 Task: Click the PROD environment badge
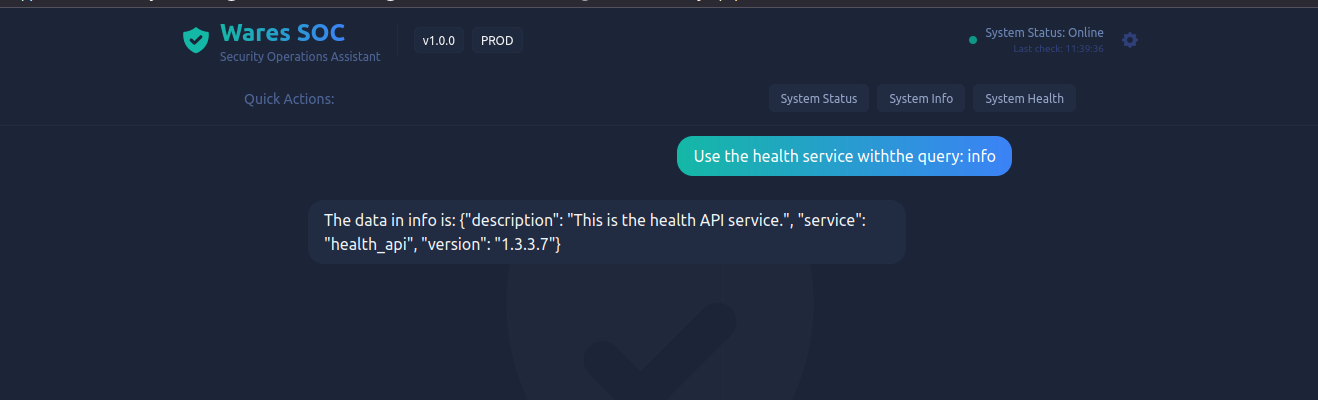497,41
